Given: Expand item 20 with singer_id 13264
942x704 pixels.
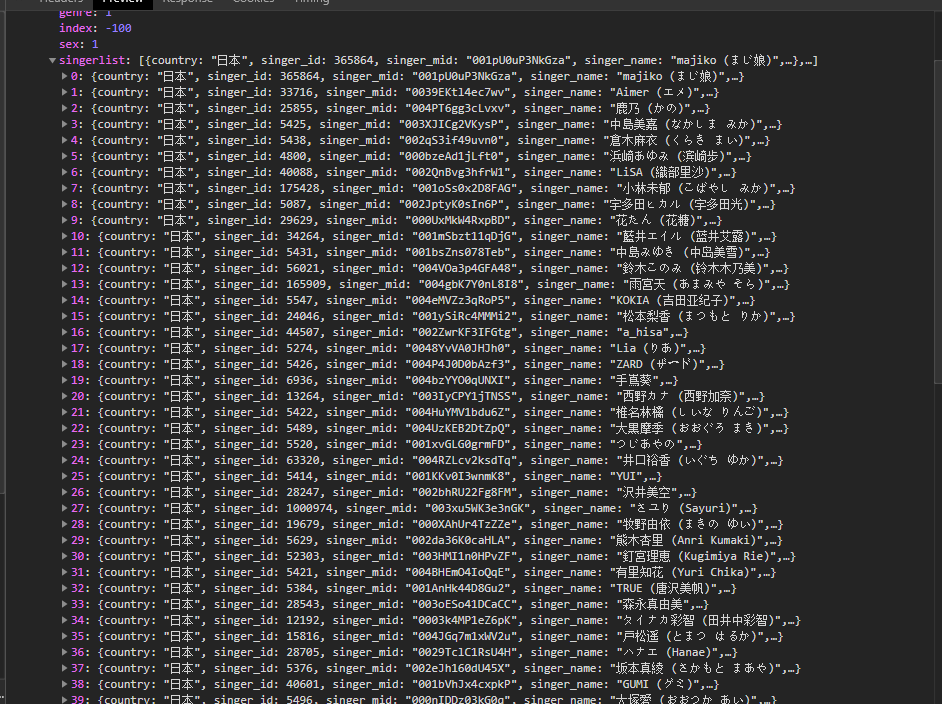Looking at the screenshot, I should click(x=64, y=396).
